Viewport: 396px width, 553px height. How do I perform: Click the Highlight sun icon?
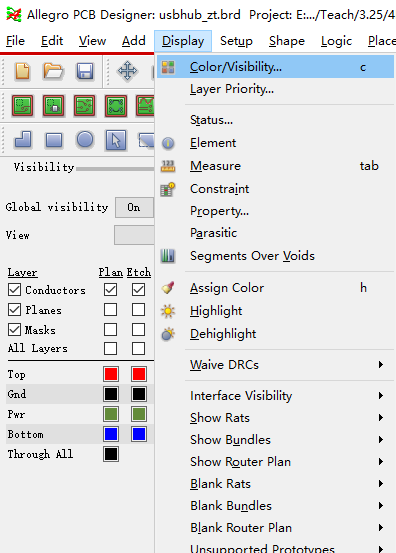pyautogui.click(x=168, y=311)
